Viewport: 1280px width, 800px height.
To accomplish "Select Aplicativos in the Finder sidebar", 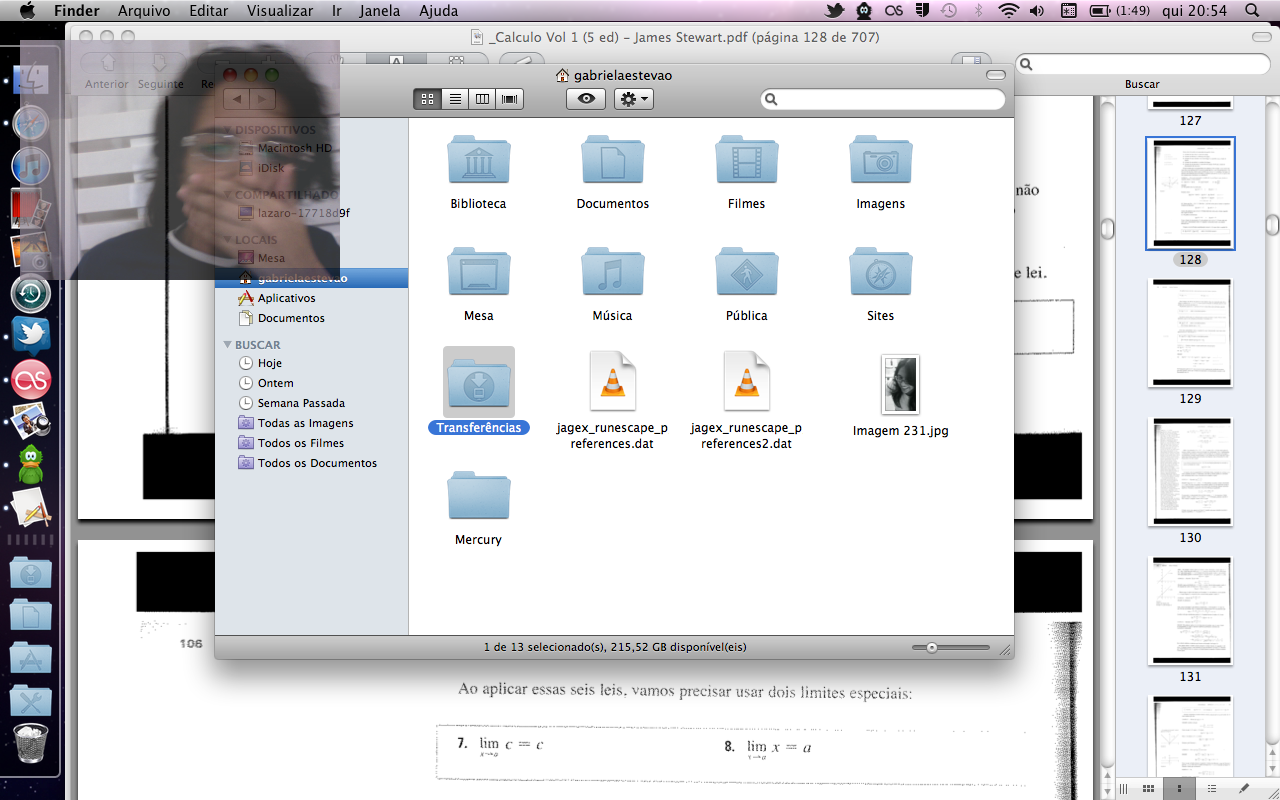I will [311, 298].
